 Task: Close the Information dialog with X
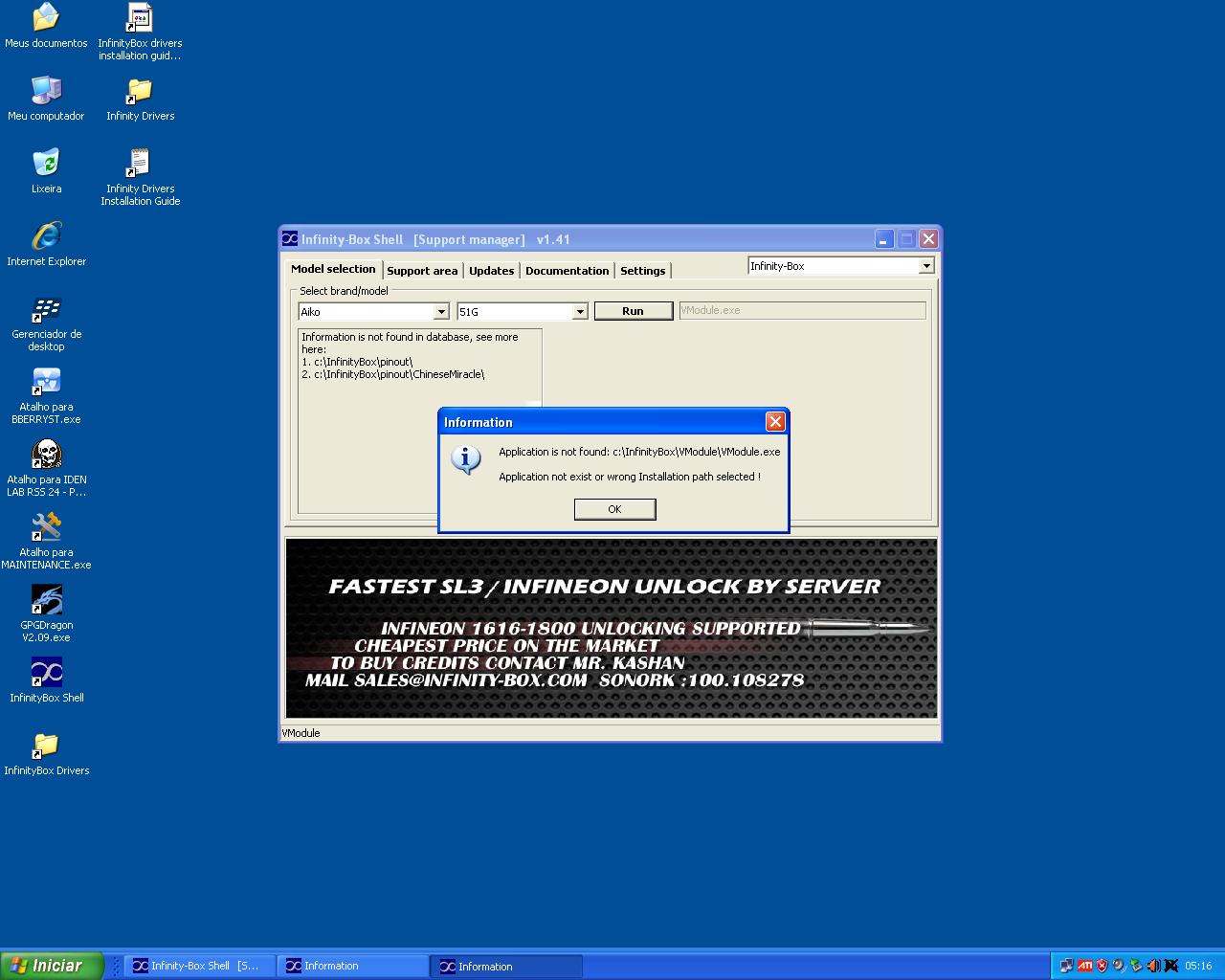(x=775, y=422)
